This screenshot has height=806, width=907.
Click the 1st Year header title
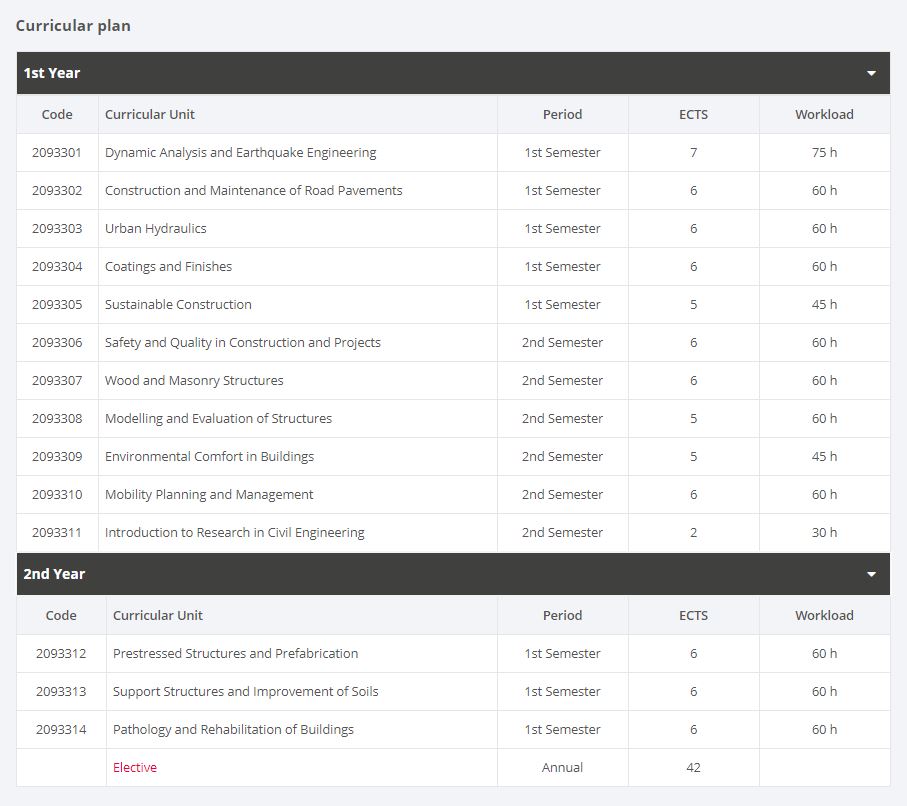pos(51,73)
